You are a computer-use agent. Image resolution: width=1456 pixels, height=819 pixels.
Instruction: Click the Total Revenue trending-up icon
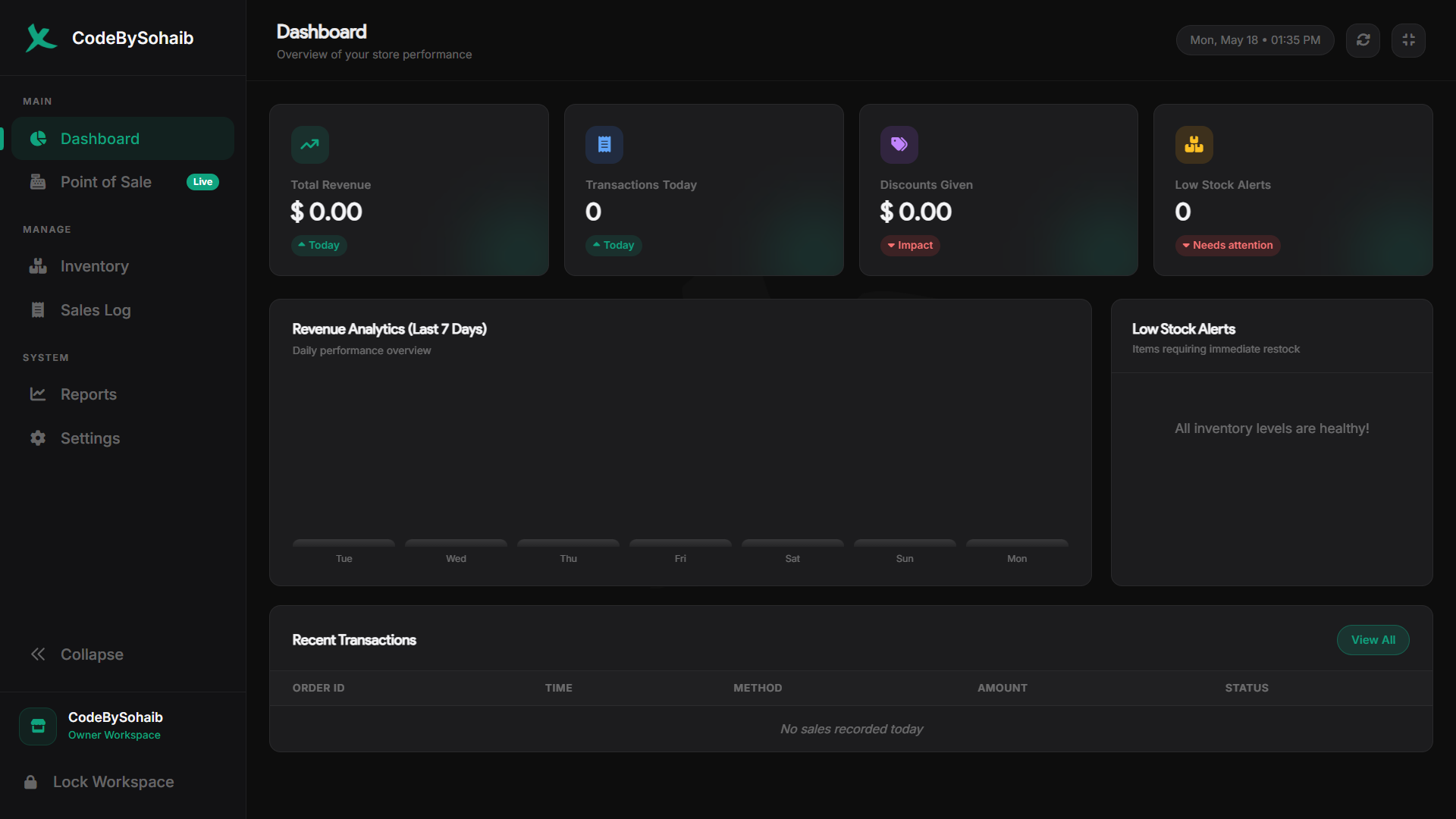309,145
